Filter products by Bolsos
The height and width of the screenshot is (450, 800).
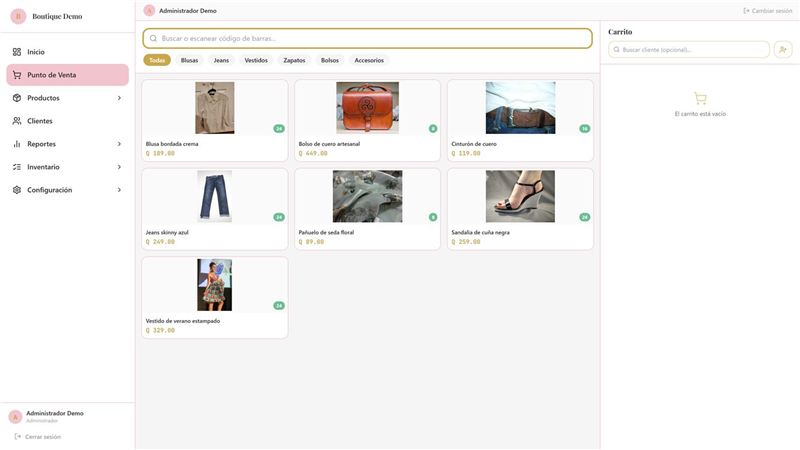(330, 60)
